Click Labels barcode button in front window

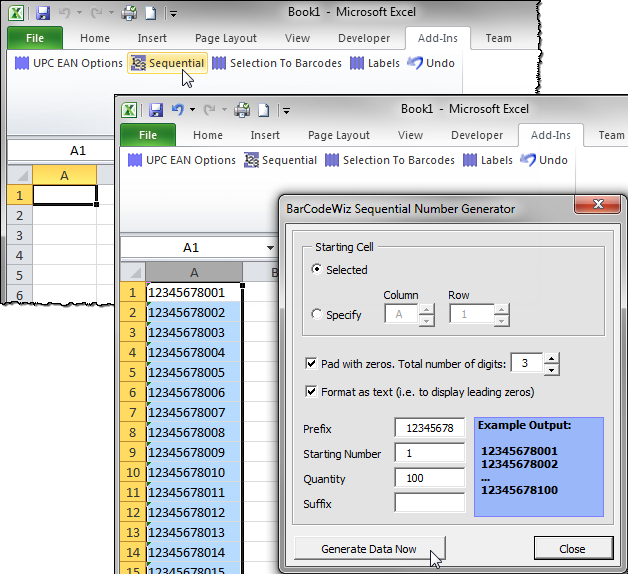point(488,160)
